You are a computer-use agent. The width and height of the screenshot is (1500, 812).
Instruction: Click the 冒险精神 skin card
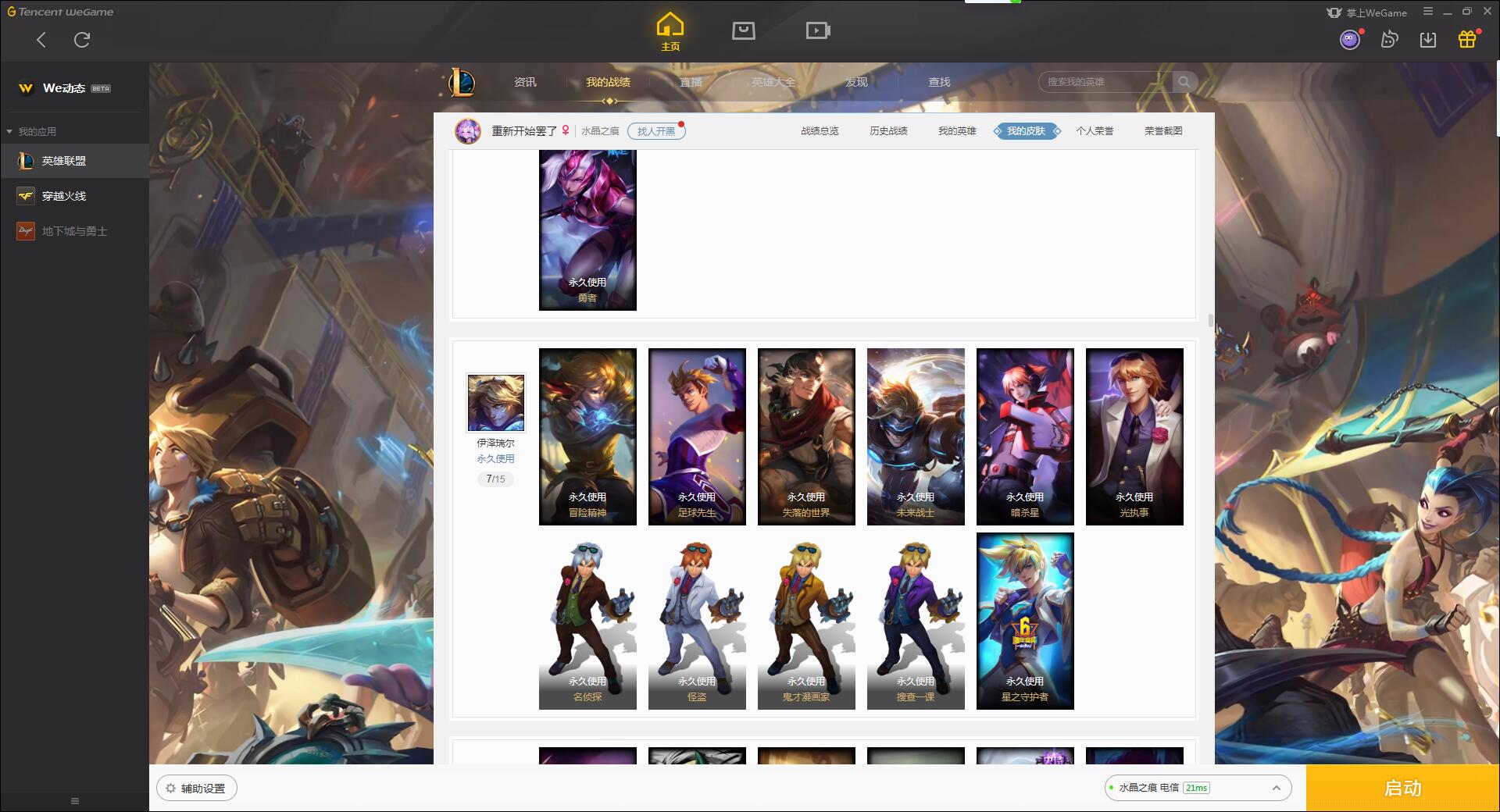[x=587, y=436]
